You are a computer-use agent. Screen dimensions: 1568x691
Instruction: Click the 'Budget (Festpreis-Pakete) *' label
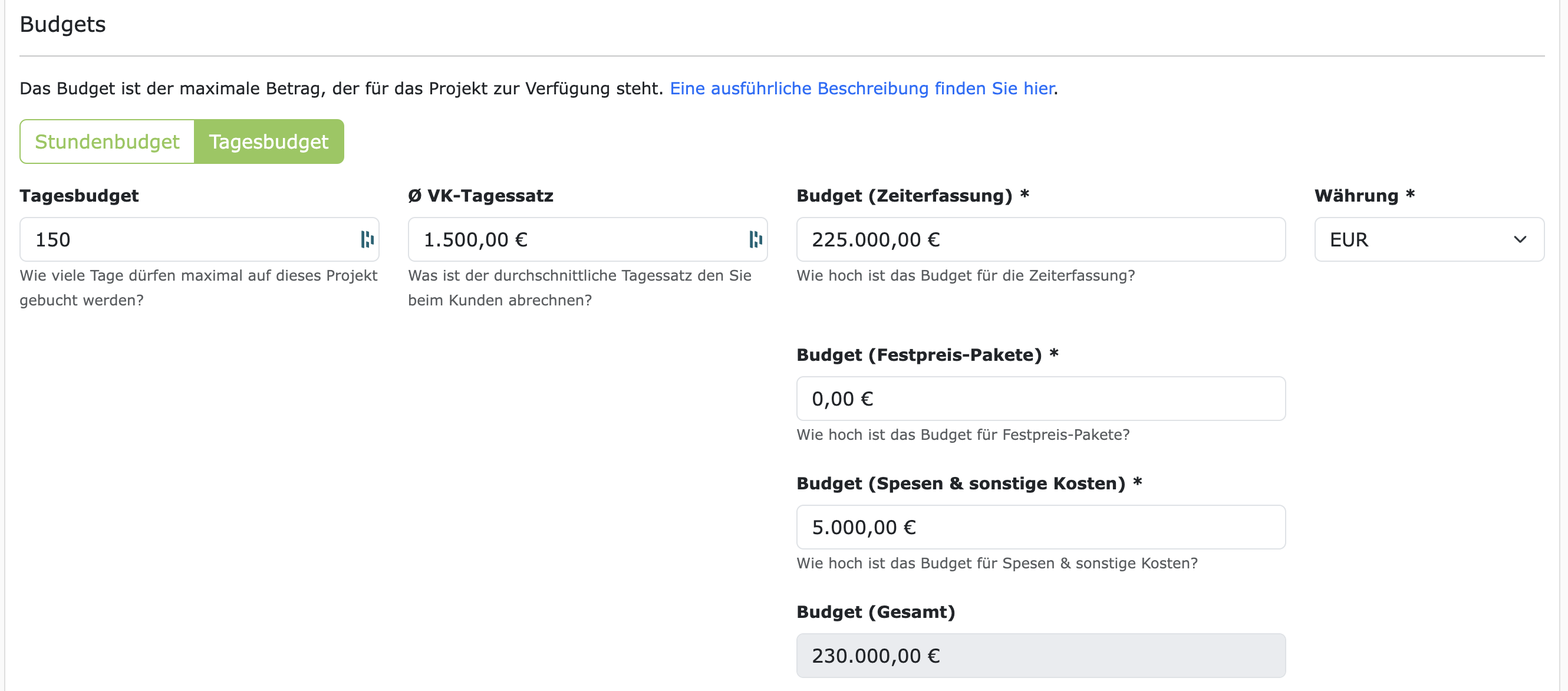927,354
